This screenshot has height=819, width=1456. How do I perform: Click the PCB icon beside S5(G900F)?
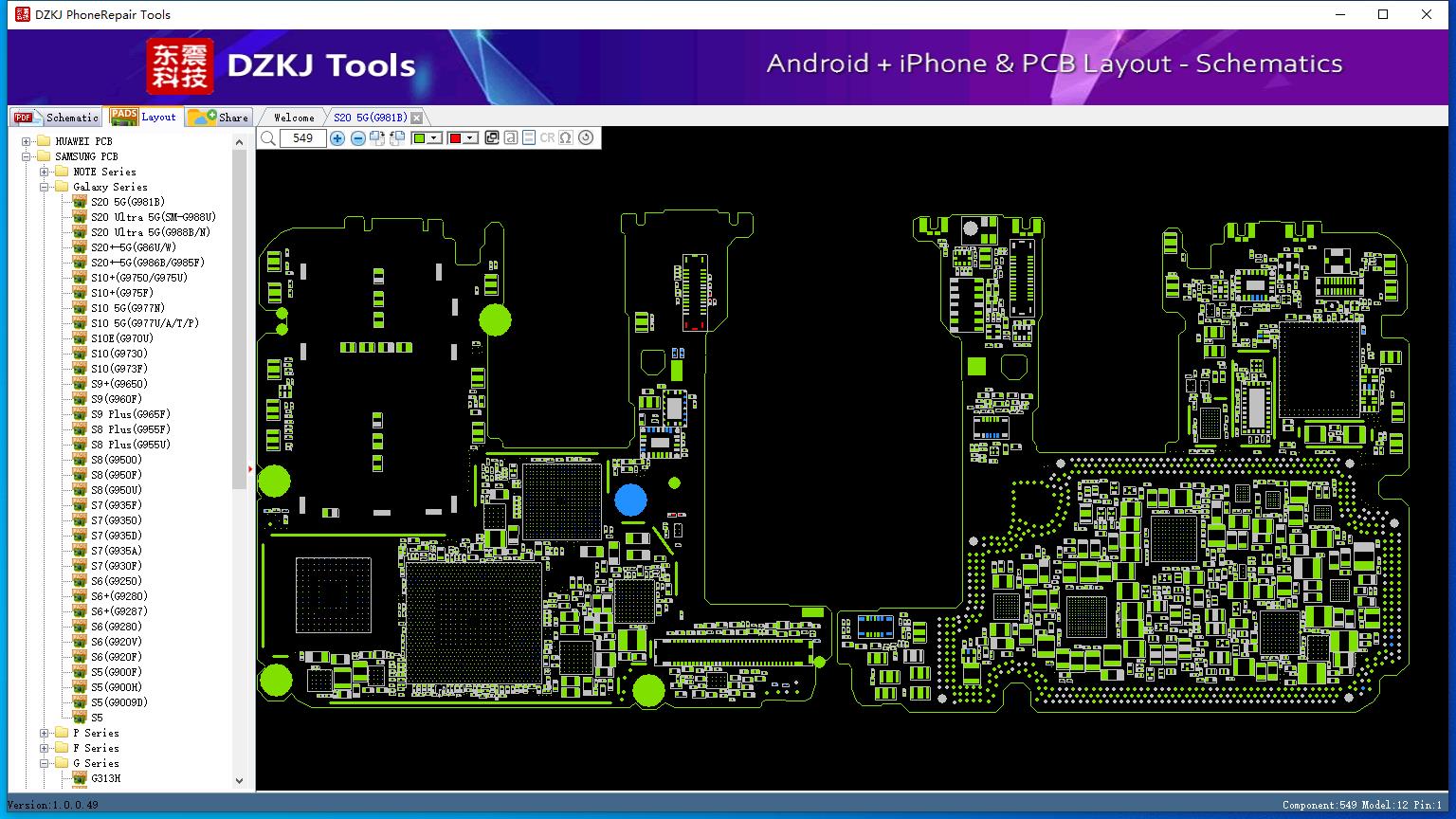click(80, 672)
